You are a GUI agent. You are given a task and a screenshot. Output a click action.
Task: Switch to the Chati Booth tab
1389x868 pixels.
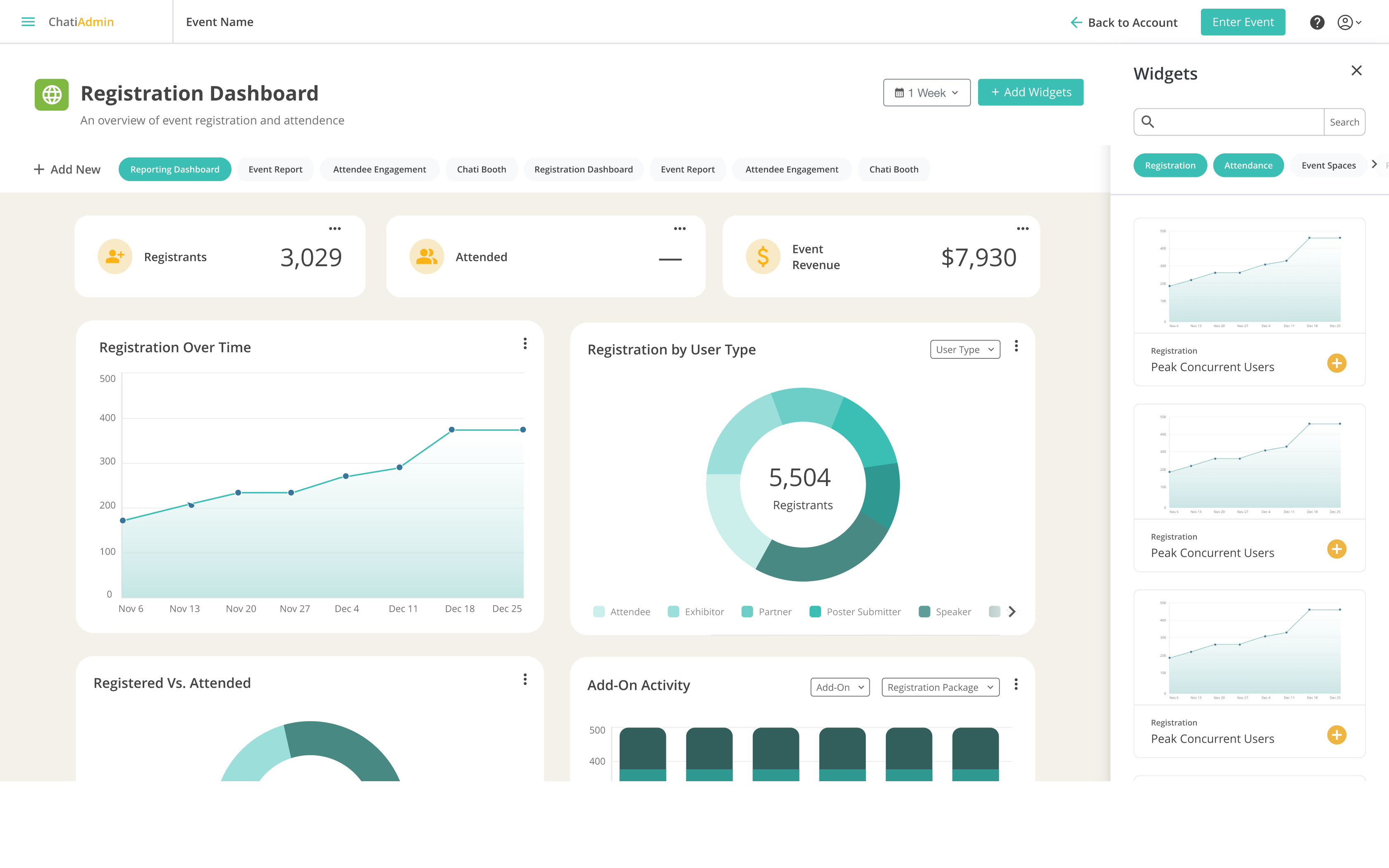[481, 169]
